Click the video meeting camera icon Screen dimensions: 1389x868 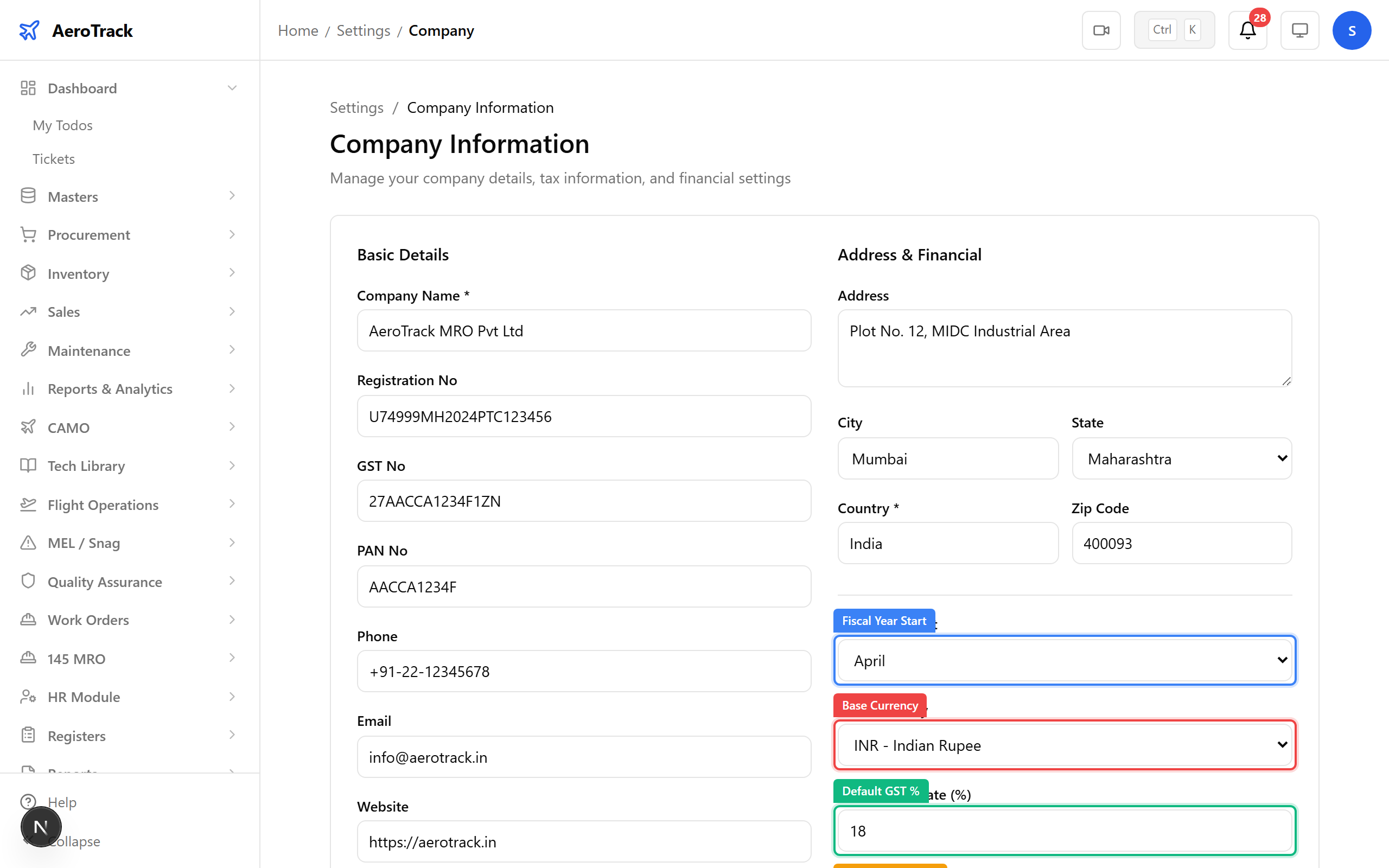[x=1101, y=30]
